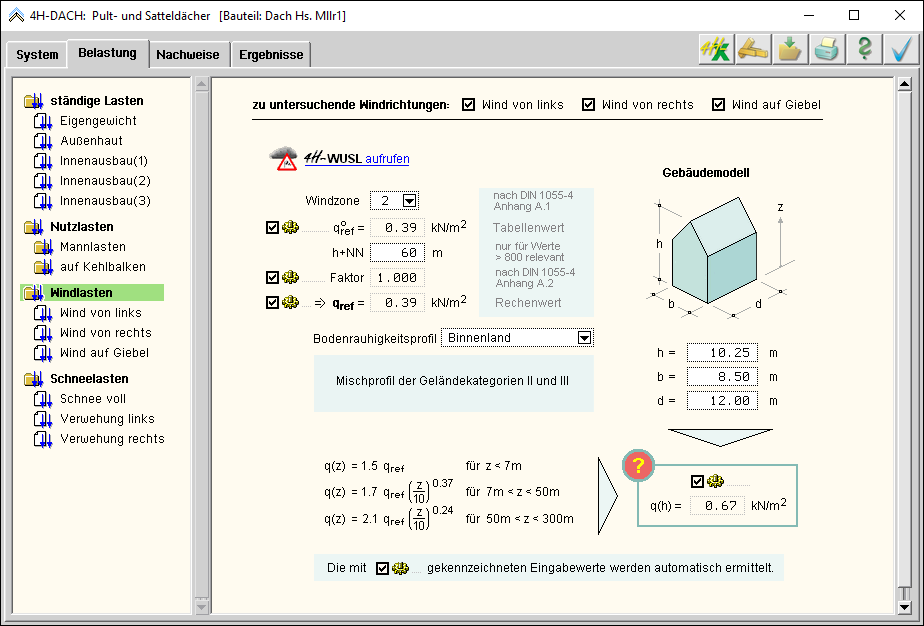Open help with green question mark icon
The height and width of the screenshot is (626, 924).
[864, 50]
